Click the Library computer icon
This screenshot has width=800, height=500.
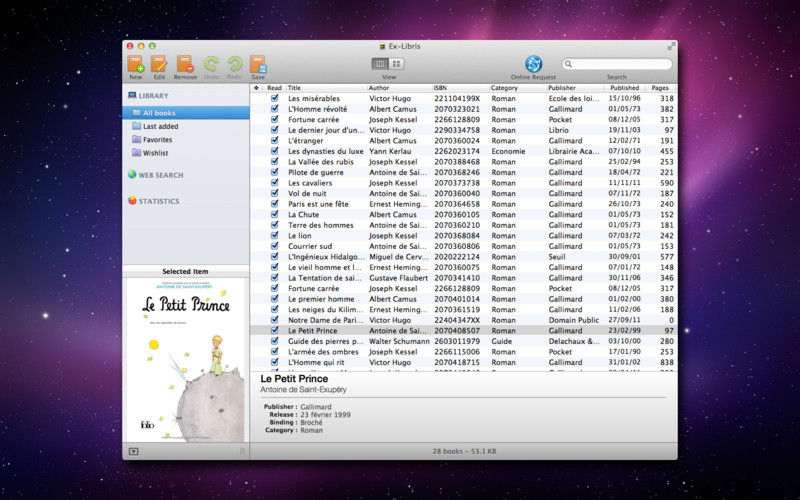(132, 95)
